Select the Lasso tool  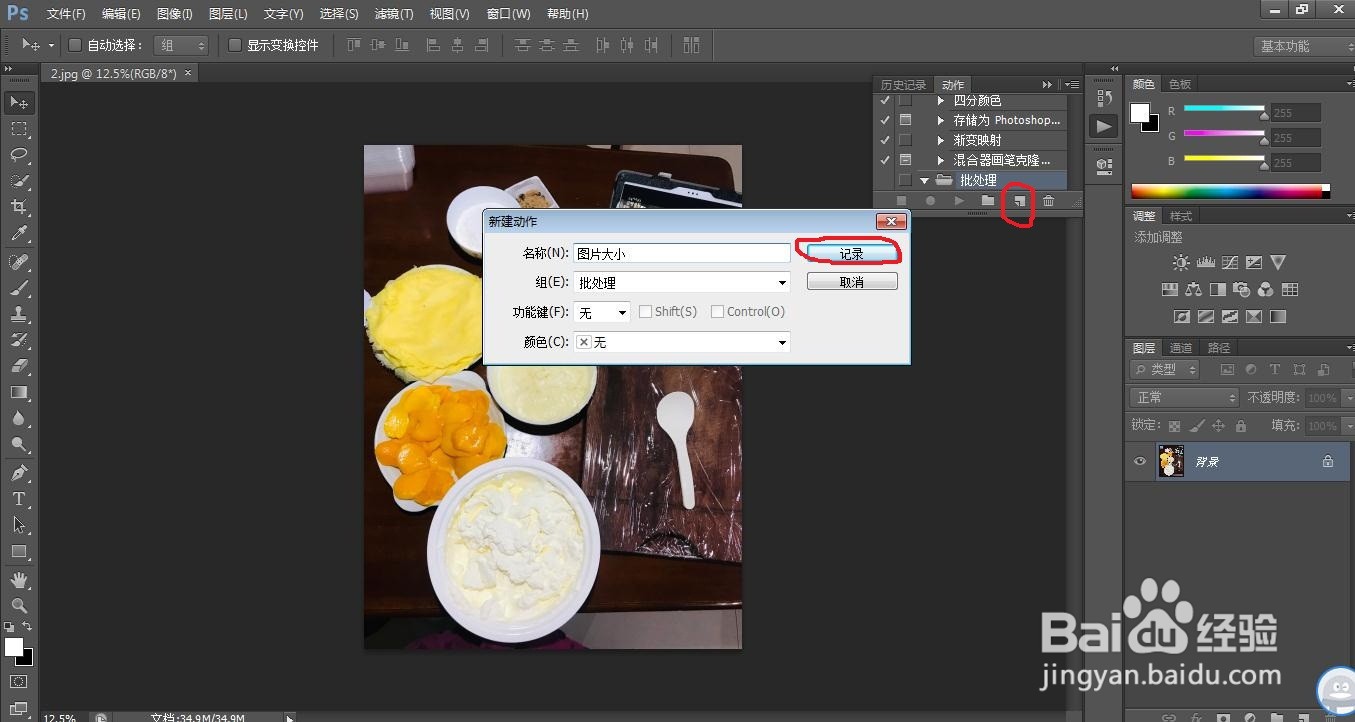coord(19,155)
